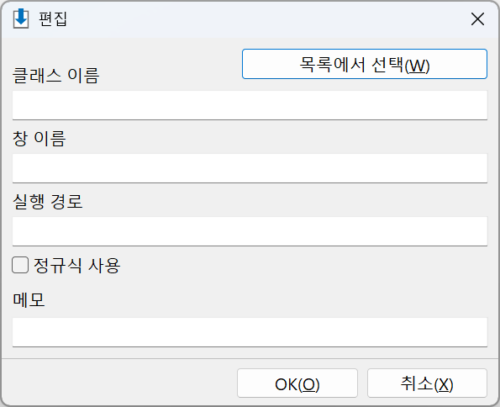This screenshot has height=407, width=500.
Task: Click the 클래스 이름 label
Action: click(56, 75)
